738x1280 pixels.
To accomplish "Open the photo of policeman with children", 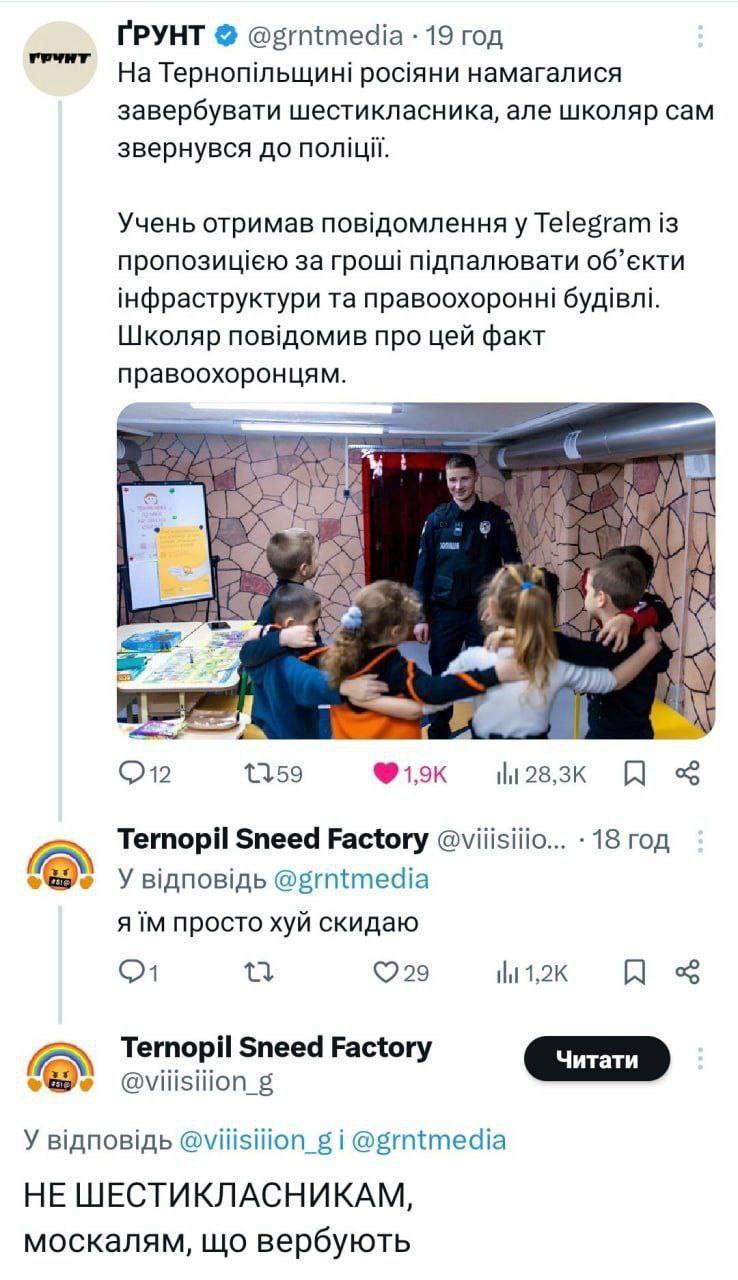I will pos(416,571).
